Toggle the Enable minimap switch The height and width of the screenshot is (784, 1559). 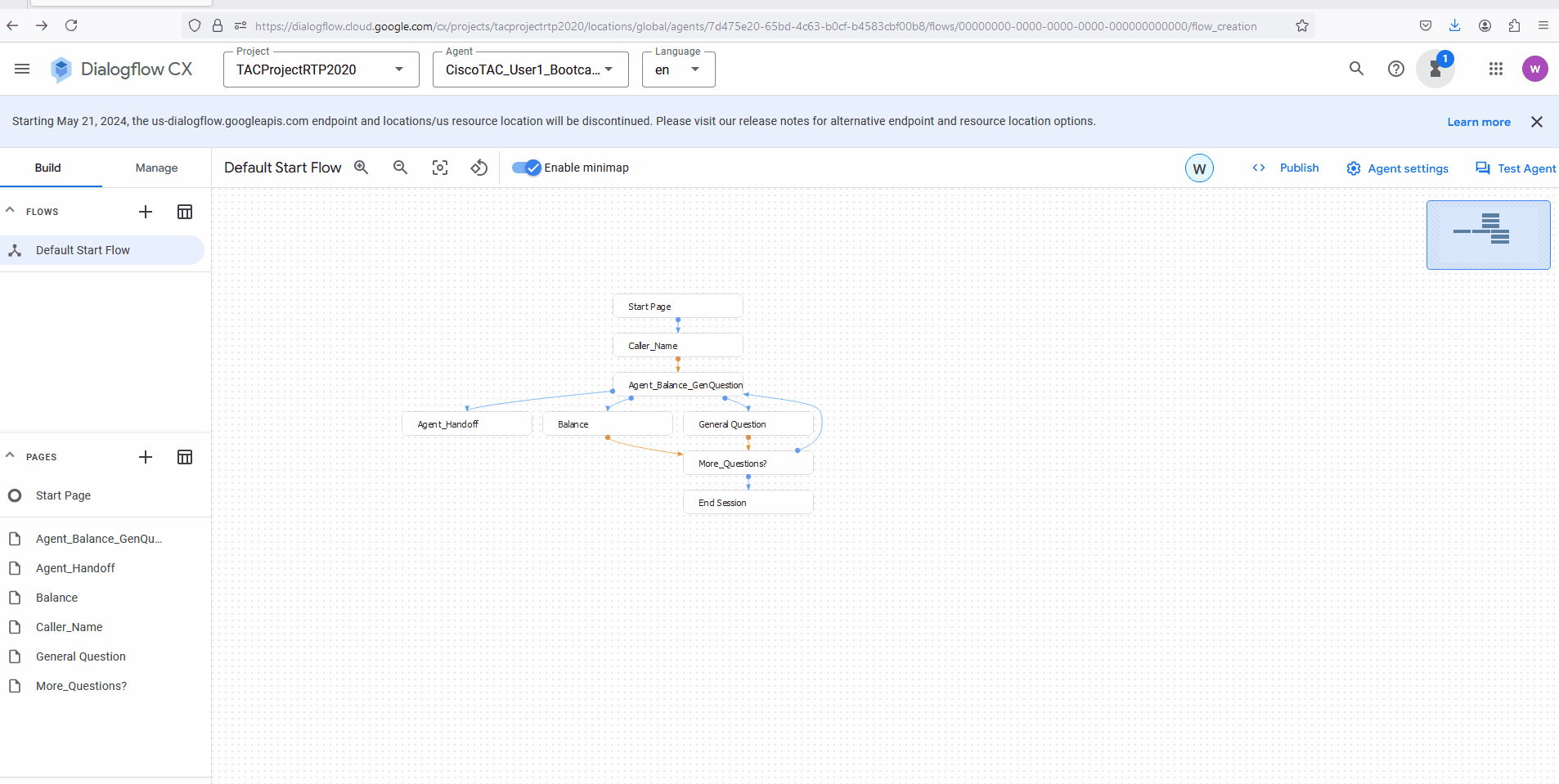527,168
